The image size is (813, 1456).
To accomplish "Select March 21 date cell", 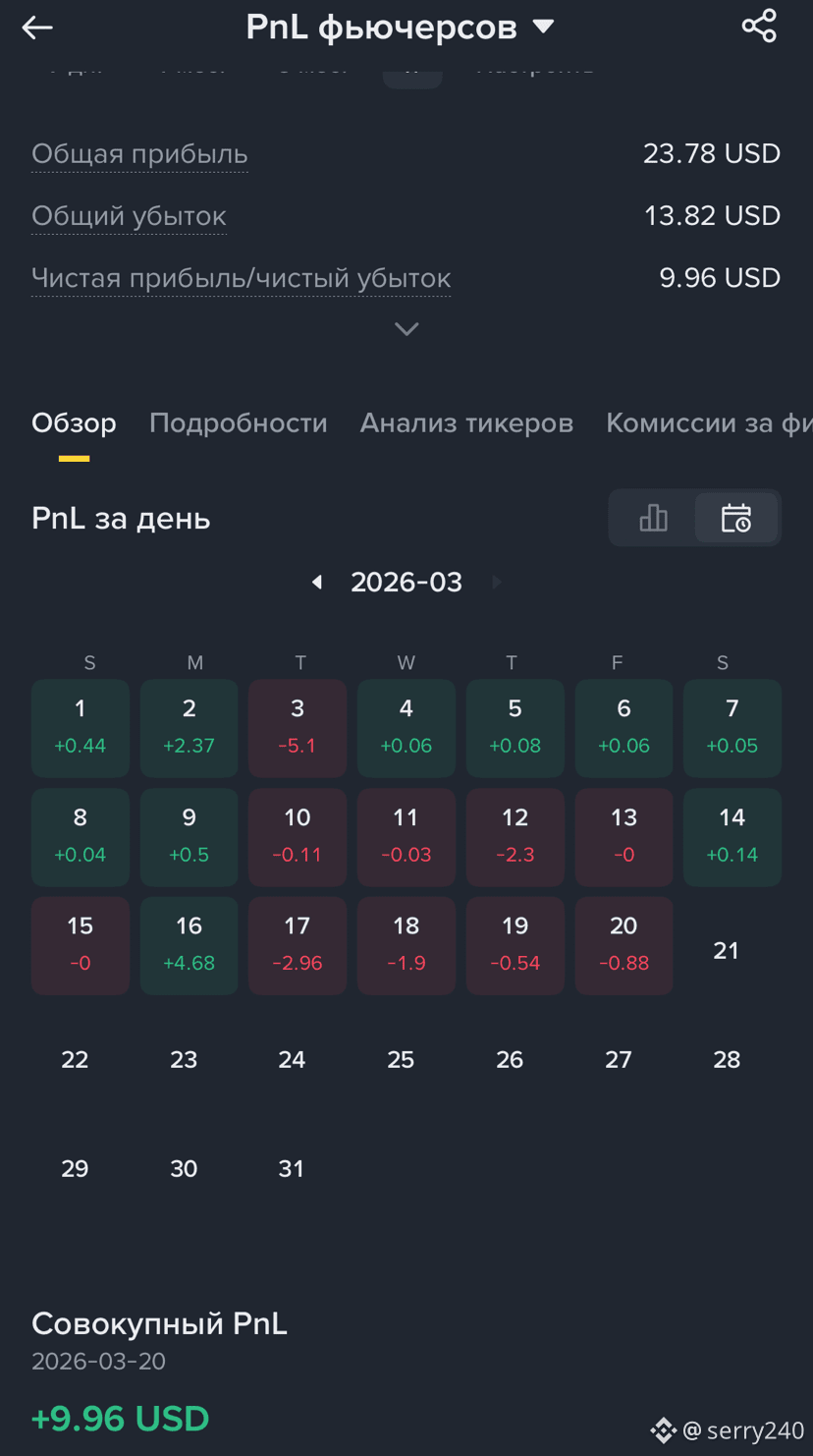I will [x=727, y=950].
